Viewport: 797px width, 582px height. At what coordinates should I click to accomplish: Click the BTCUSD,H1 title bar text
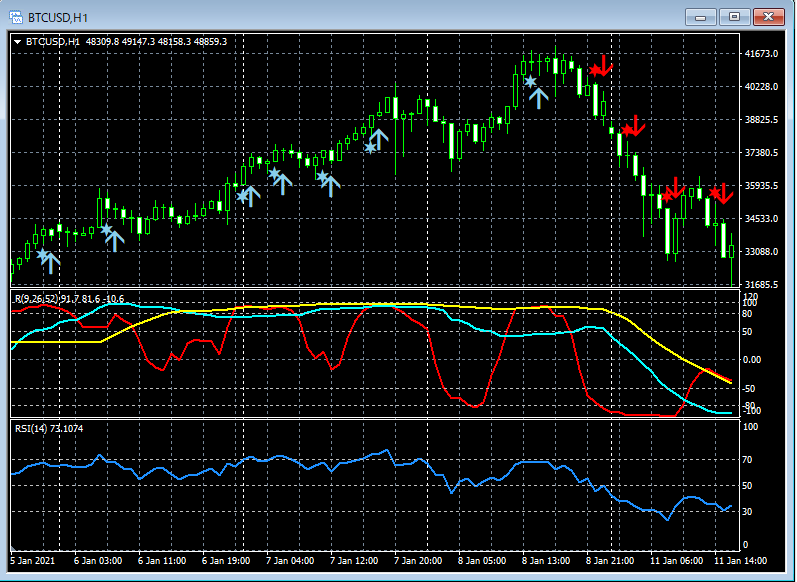pyautogui.click(x=57, y=18)
